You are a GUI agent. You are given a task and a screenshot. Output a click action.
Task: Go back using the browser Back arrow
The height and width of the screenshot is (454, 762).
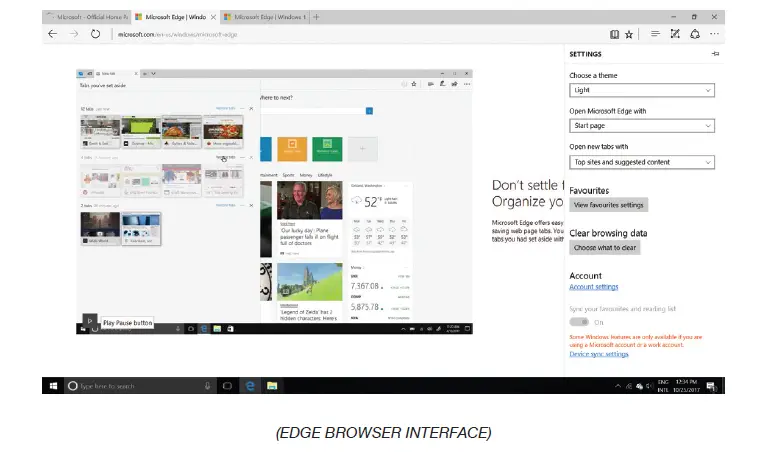click(52, 34)
